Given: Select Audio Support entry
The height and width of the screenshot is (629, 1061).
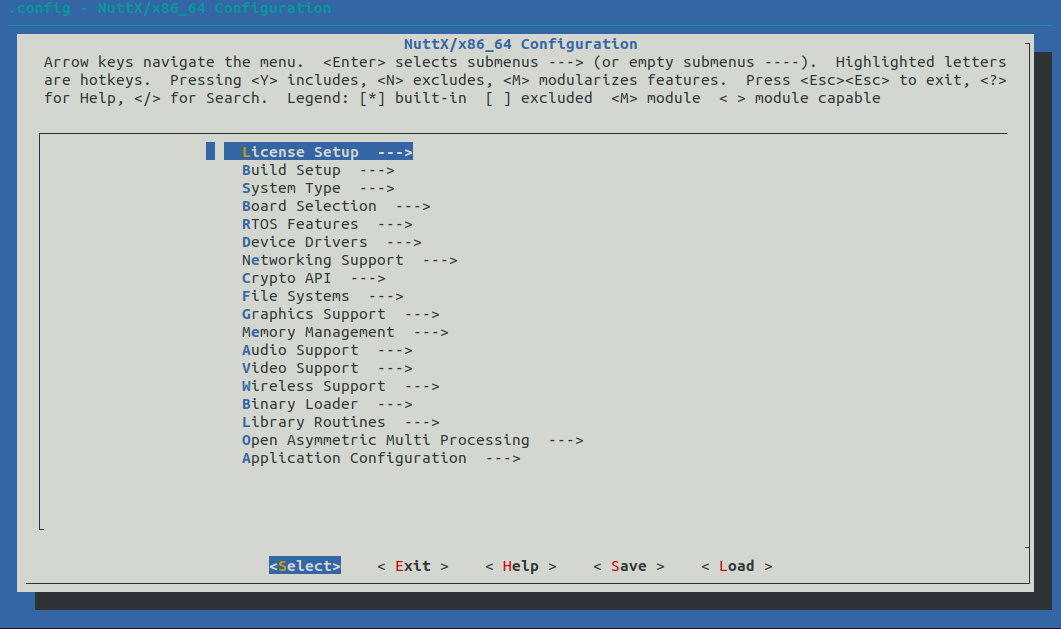Looking at the screenshot, I should click(x=328, y=350).
